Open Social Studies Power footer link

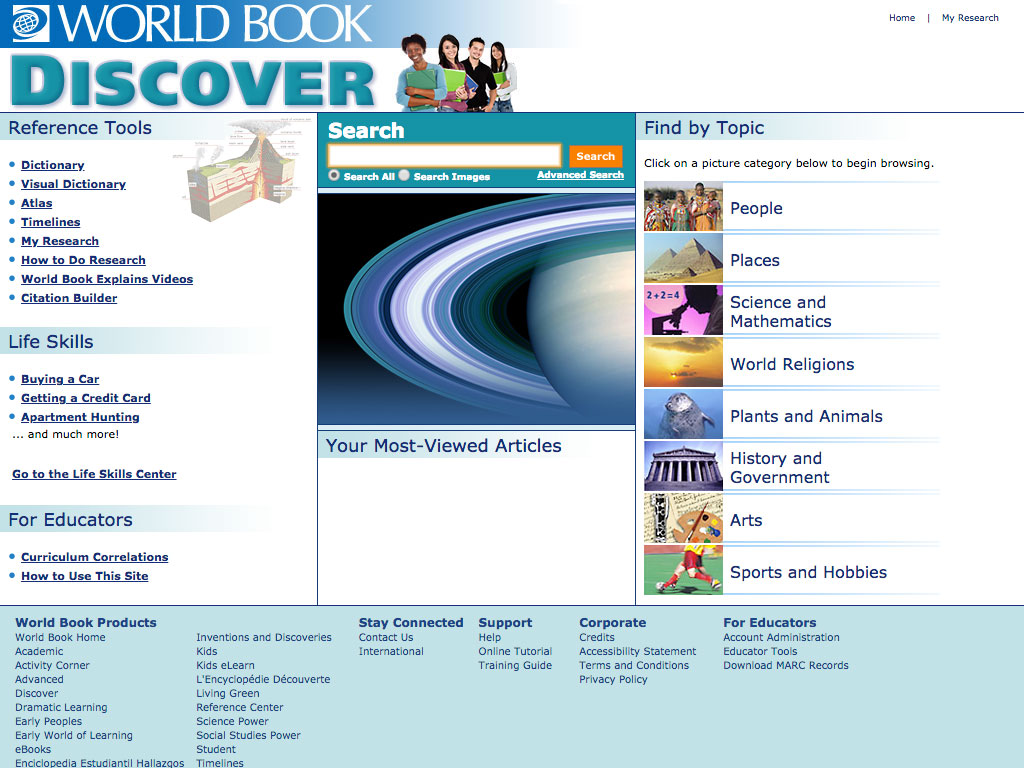point(248,735)
